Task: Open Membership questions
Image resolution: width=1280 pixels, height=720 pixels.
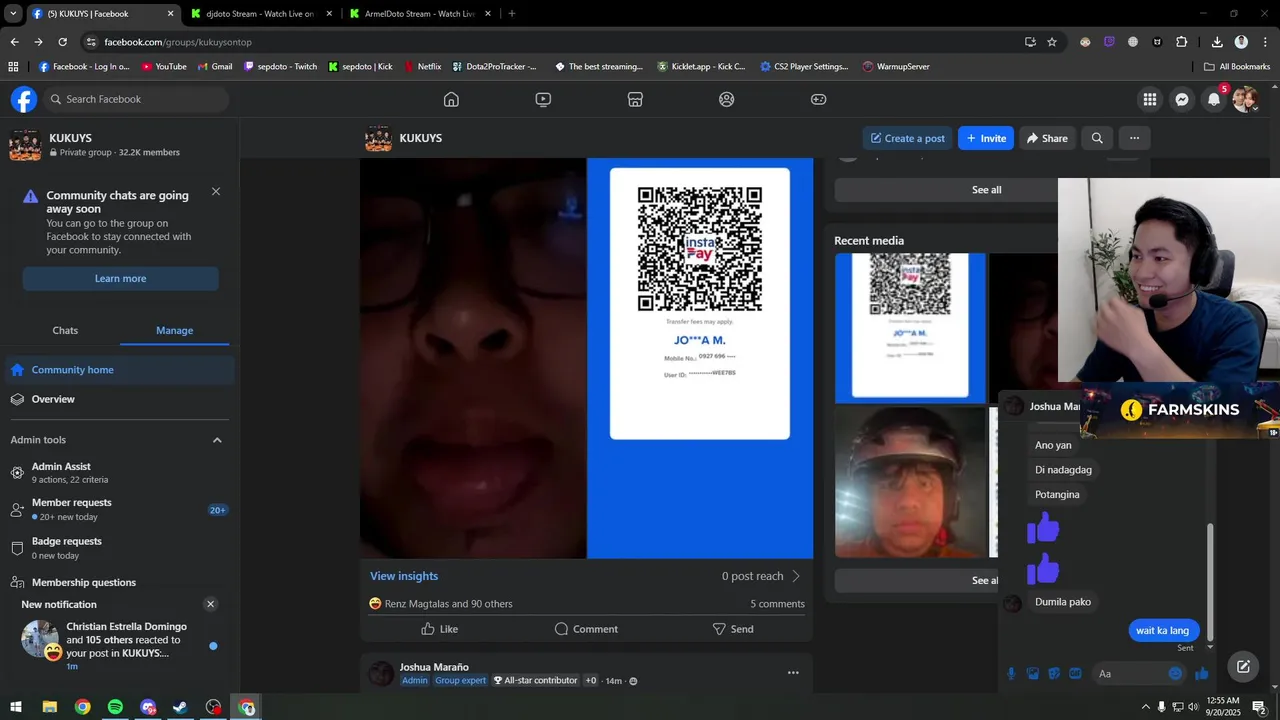Action: pyautogui.click(x=120, y=583)
